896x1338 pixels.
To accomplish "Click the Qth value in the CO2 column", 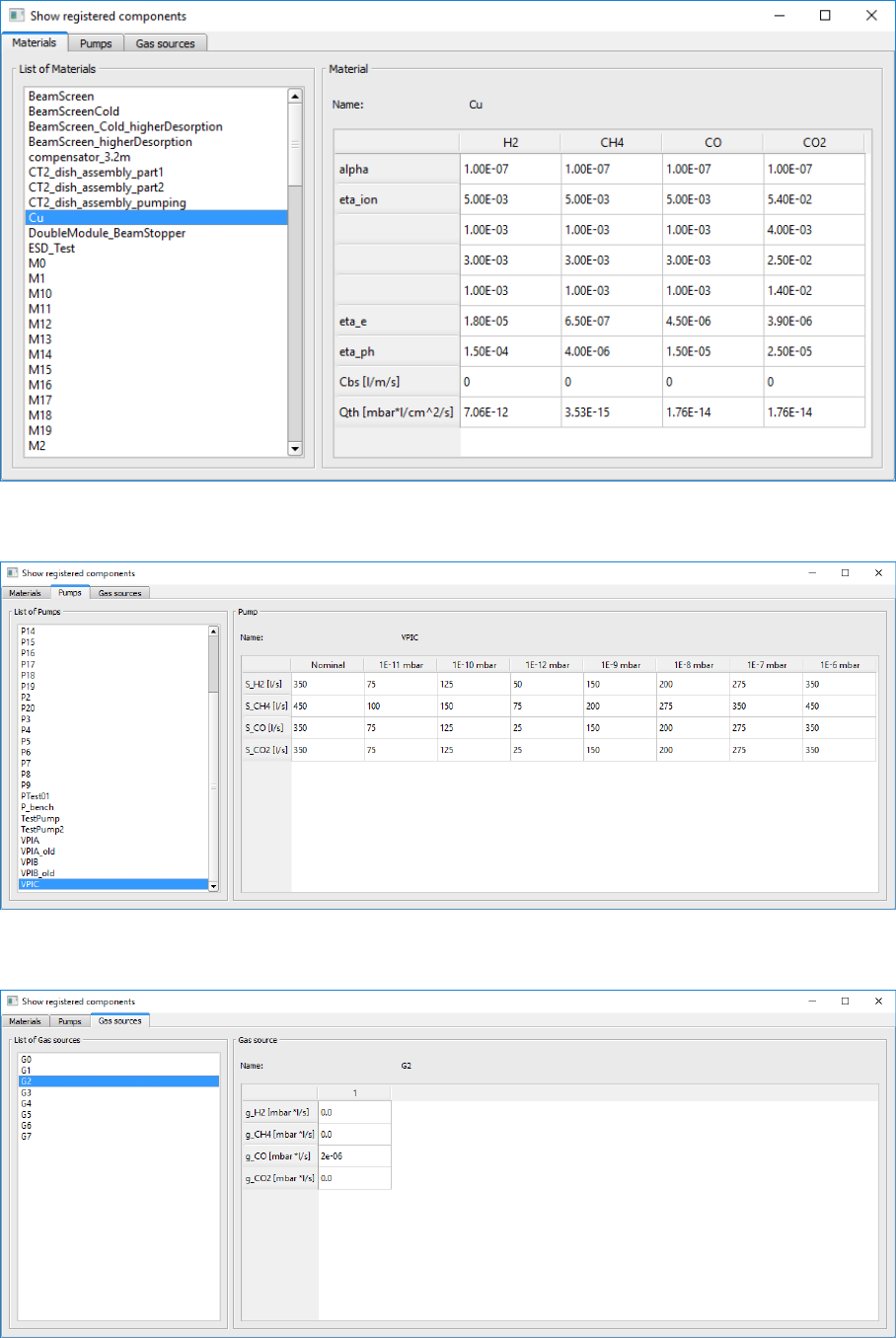I will point(813,412).
